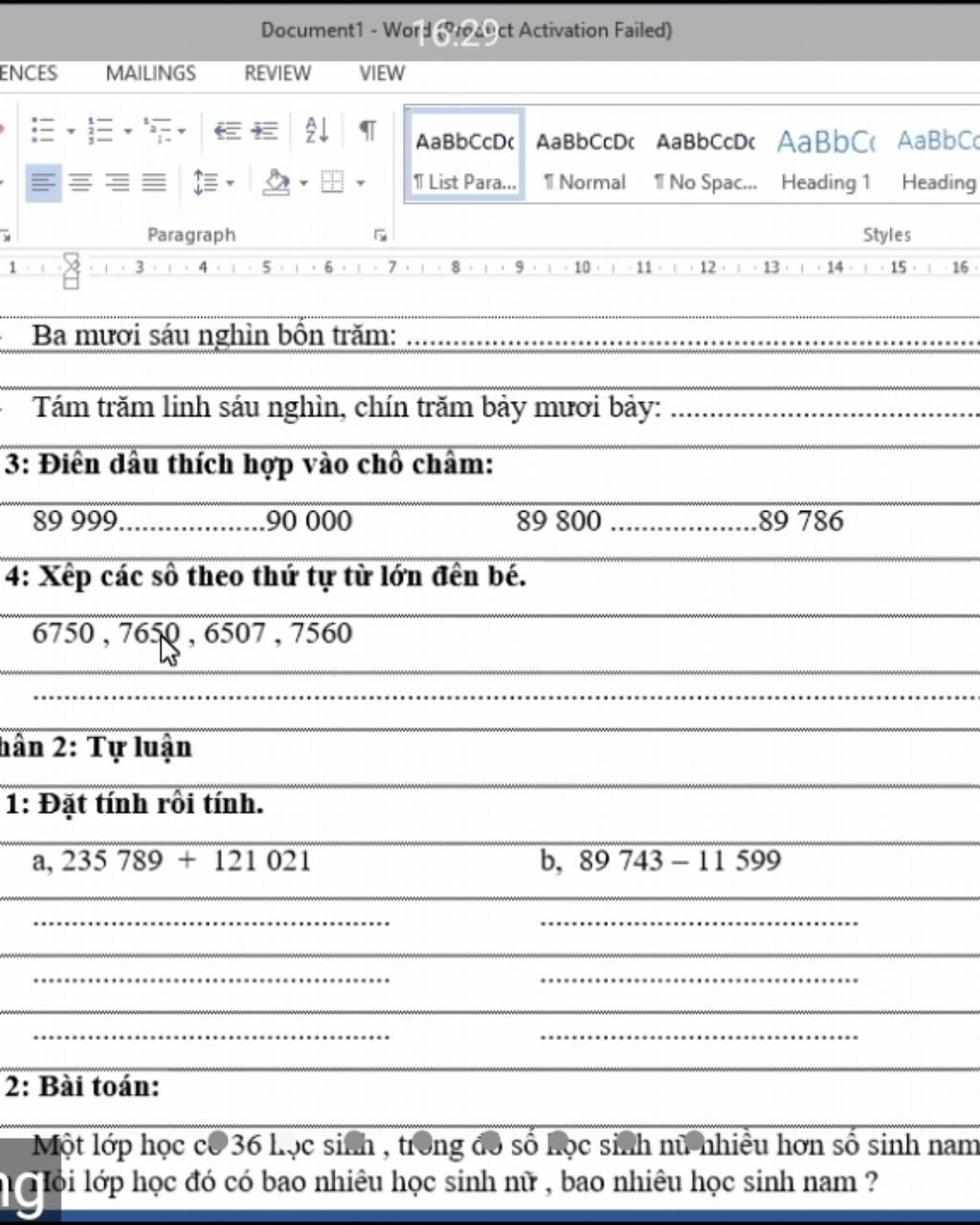The height and width of the screenshot is (1225, 980).
Task: Open the MAILINGS ribbon tab
Action: (x=150, y=74)
